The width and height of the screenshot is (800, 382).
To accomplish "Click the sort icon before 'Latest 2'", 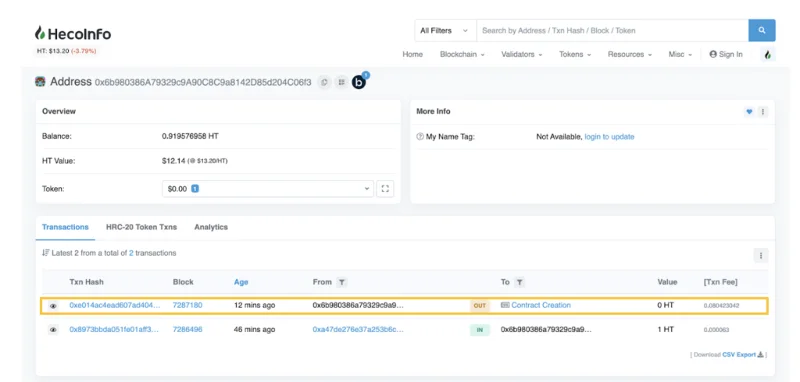I will coord(46,253).
